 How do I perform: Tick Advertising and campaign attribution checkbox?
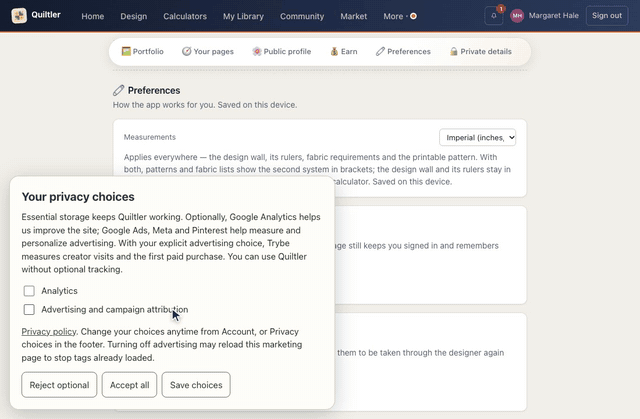[x=29, y=310]
